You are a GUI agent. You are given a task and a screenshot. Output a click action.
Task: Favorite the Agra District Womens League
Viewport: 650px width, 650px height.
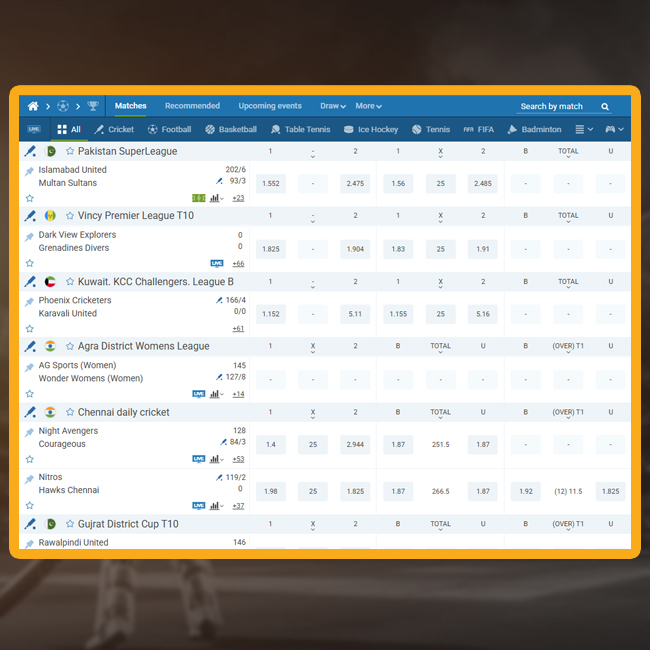70,346
